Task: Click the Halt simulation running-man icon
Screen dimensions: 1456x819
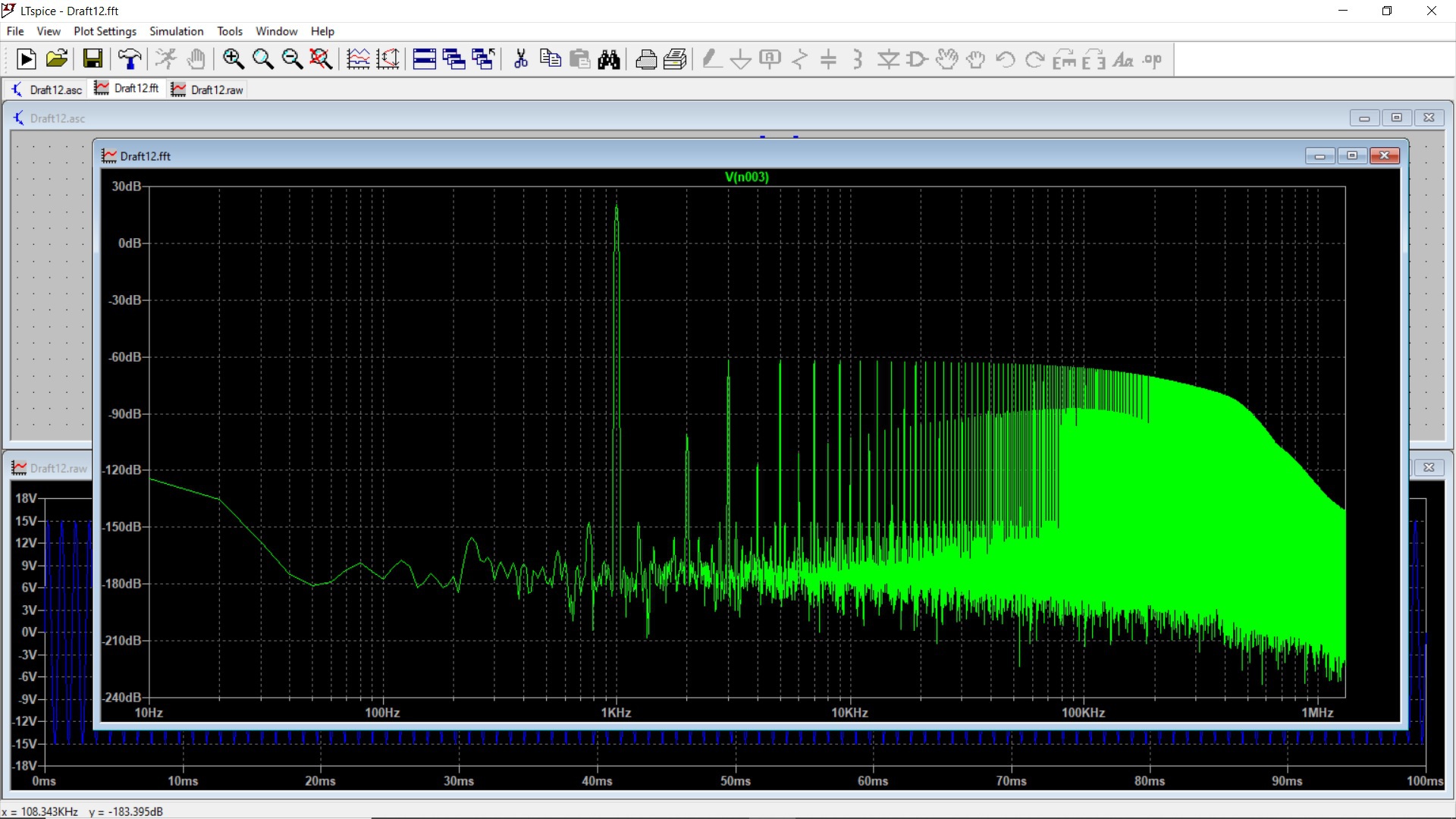Action: (166, 59)
